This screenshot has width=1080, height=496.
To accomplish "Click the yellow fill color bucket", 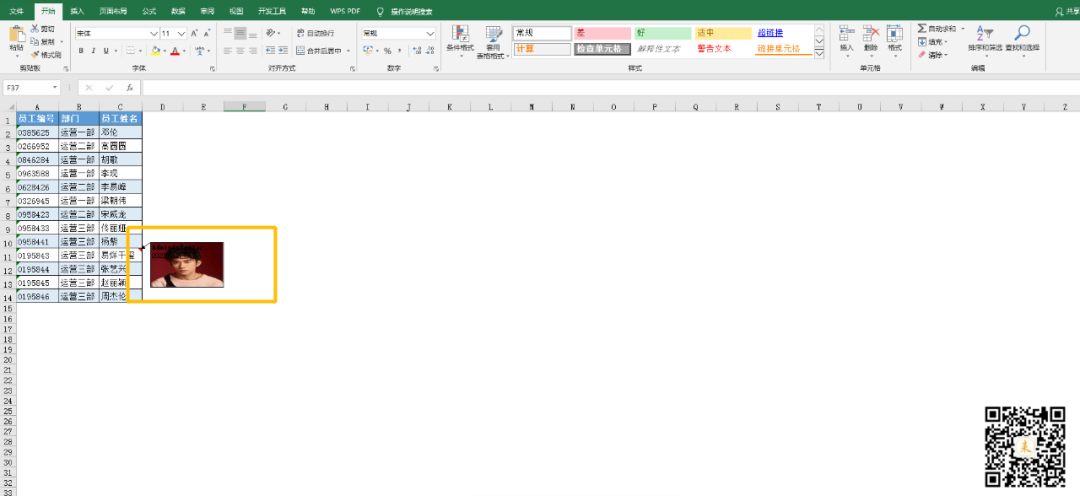I will coord(155,50).
